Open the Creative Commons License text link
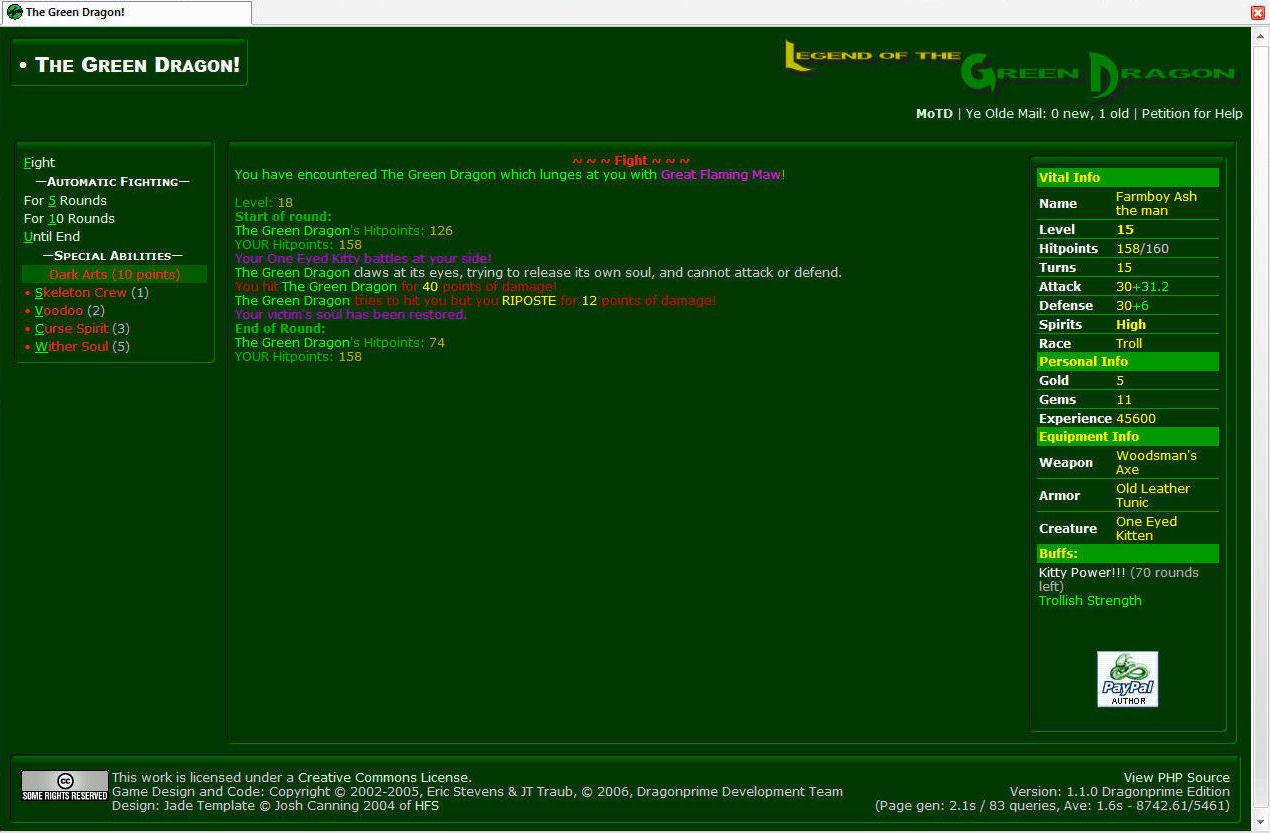Viewport: 1270px width, 833px height. [384, 778]
